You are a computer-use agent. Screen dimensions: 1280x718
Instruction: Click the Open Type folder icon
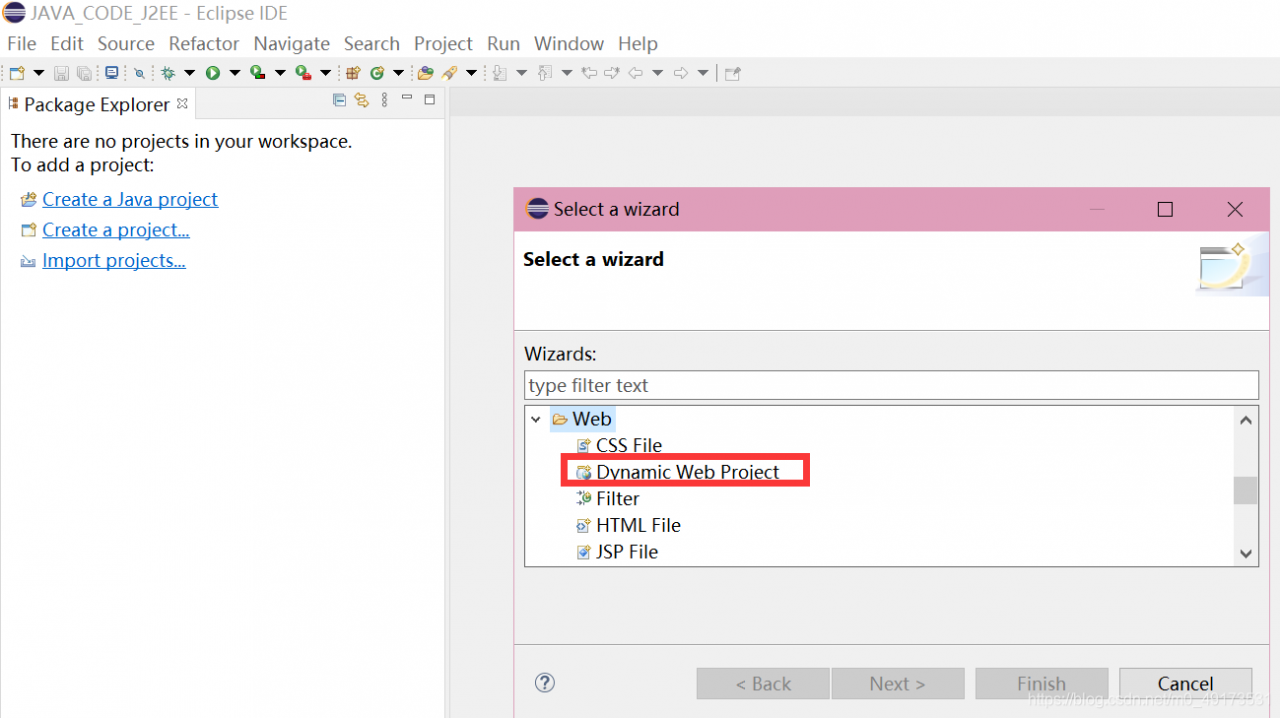pyautogui.click(x=426, y=73)
